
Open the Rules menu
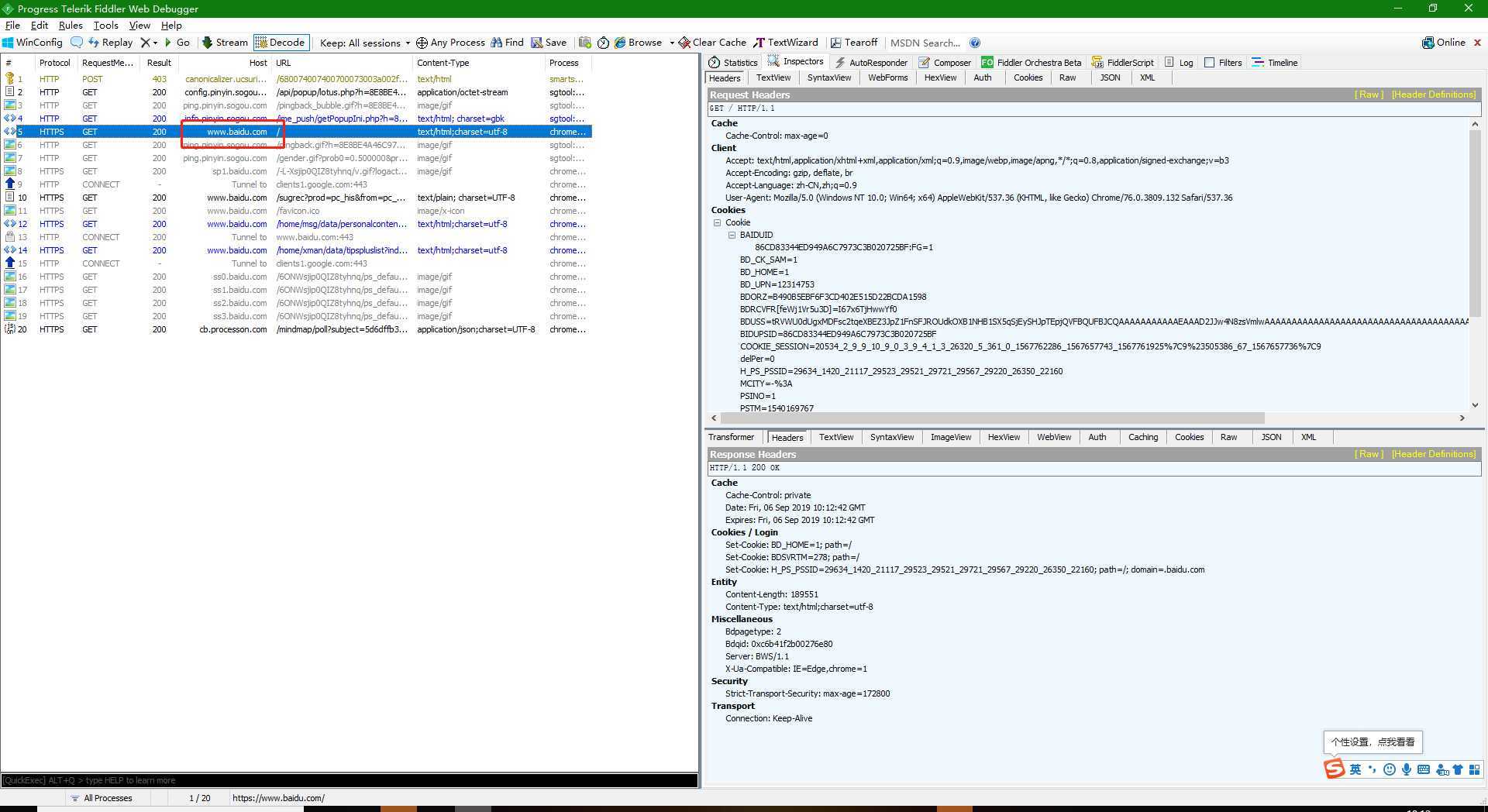pos(71,25)
